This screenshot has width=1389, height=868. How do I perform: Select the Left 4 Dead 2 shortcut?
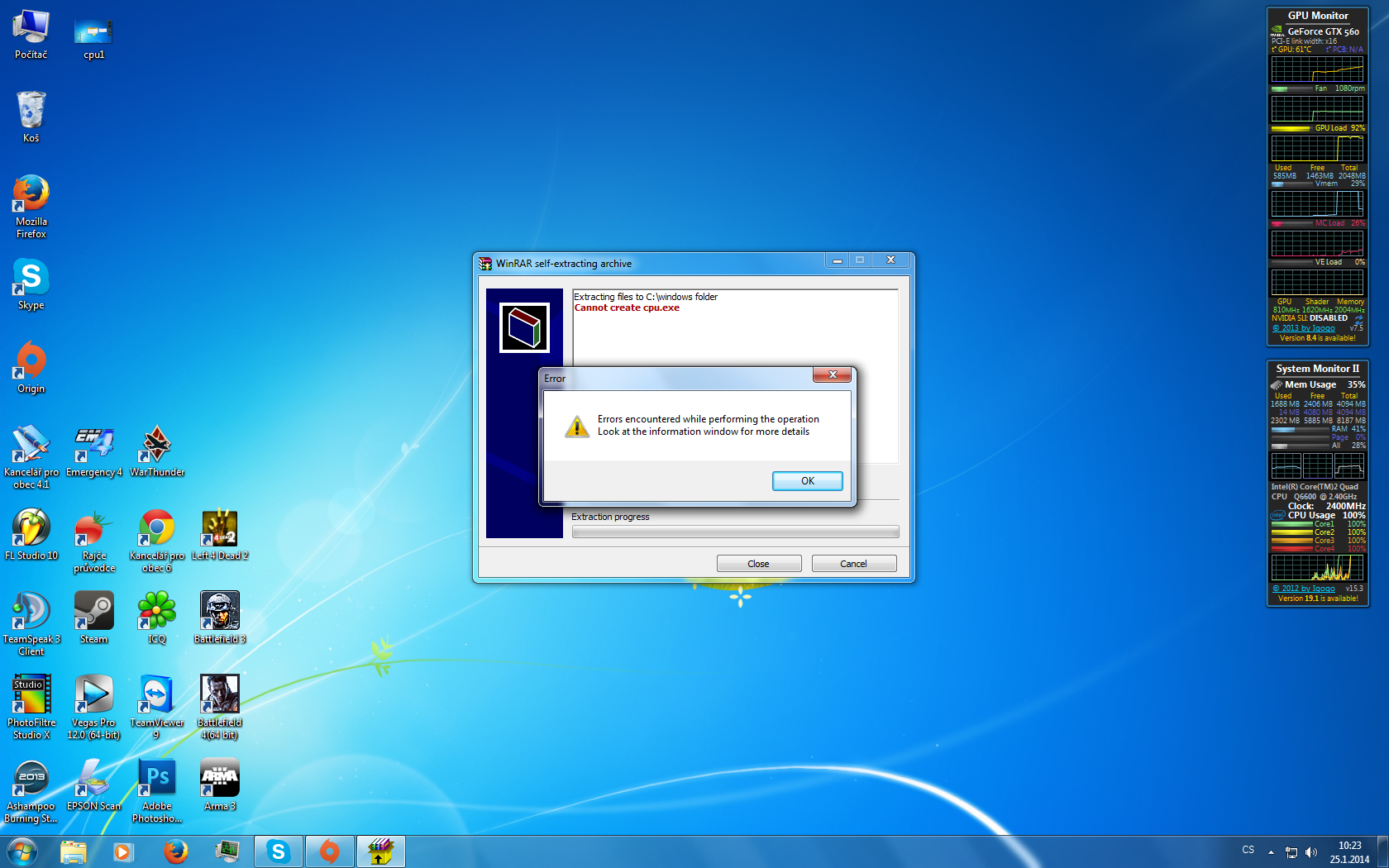[x=219, y=535]
